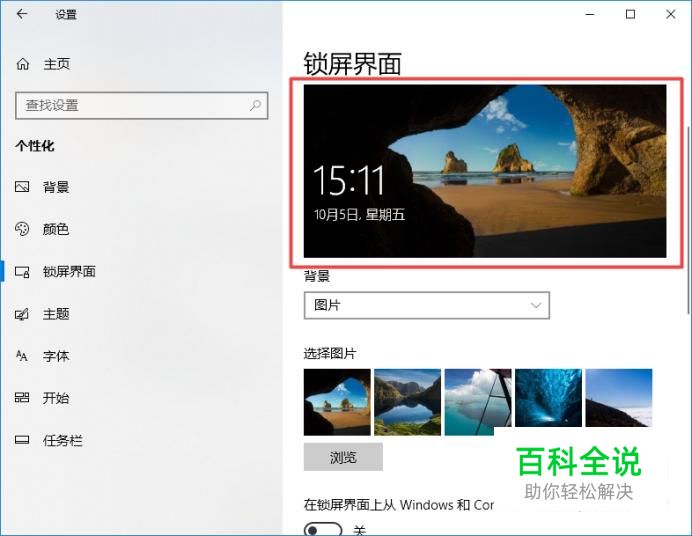Select the 字体 font icon
Screen dimensions: 692x536
coord(22,356)
